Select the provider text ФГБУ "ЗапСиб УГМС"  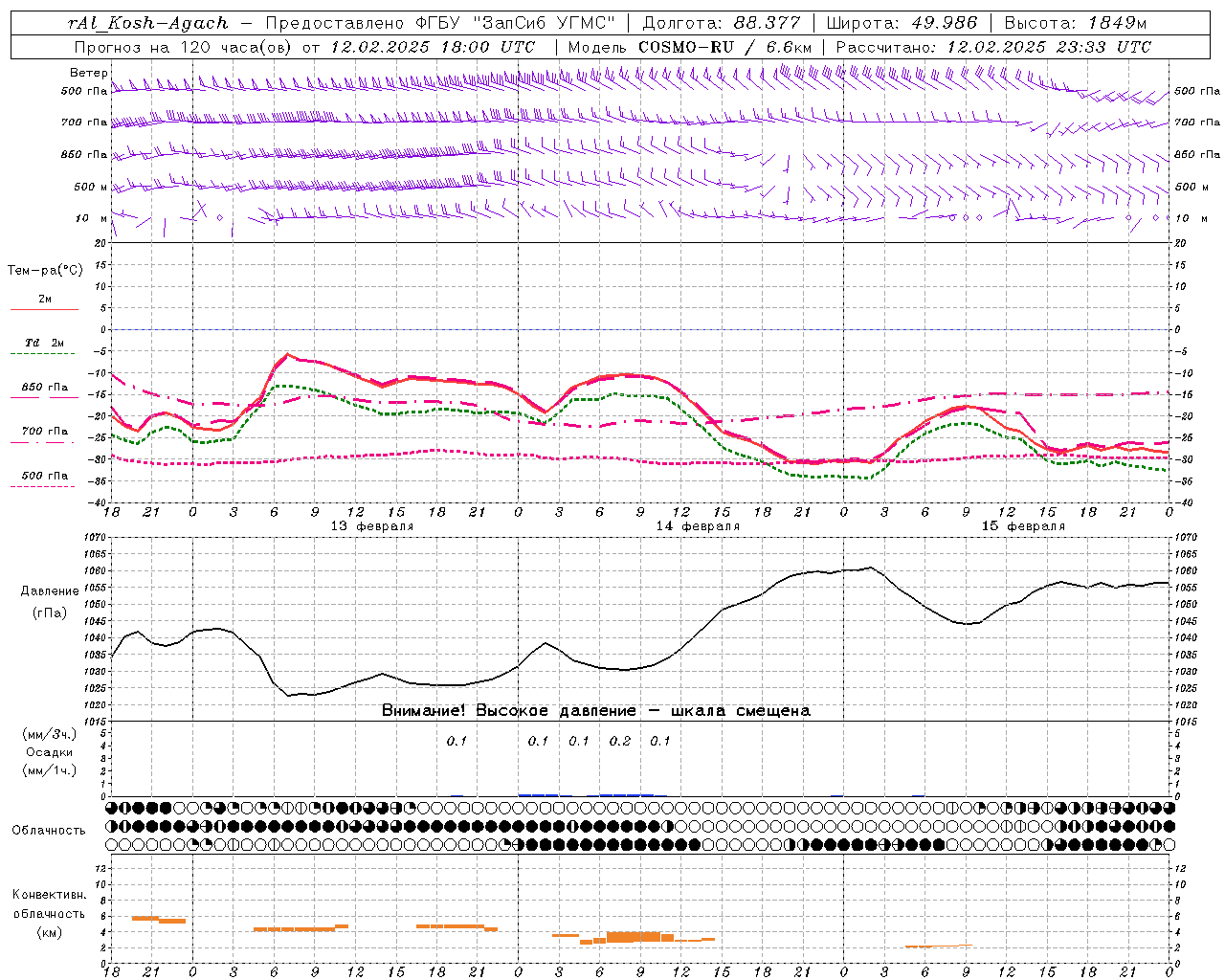516,24
